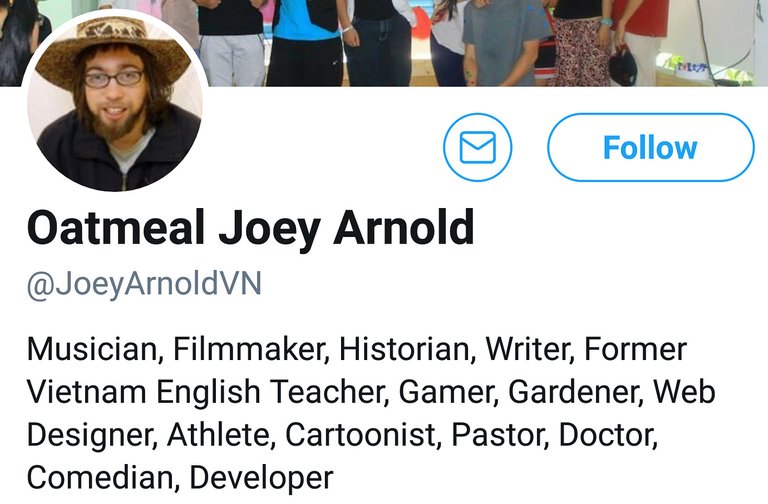Open direct message via envelope icon
The width and height of the screenshot is (768, 504).
click(x=477, y=148)
